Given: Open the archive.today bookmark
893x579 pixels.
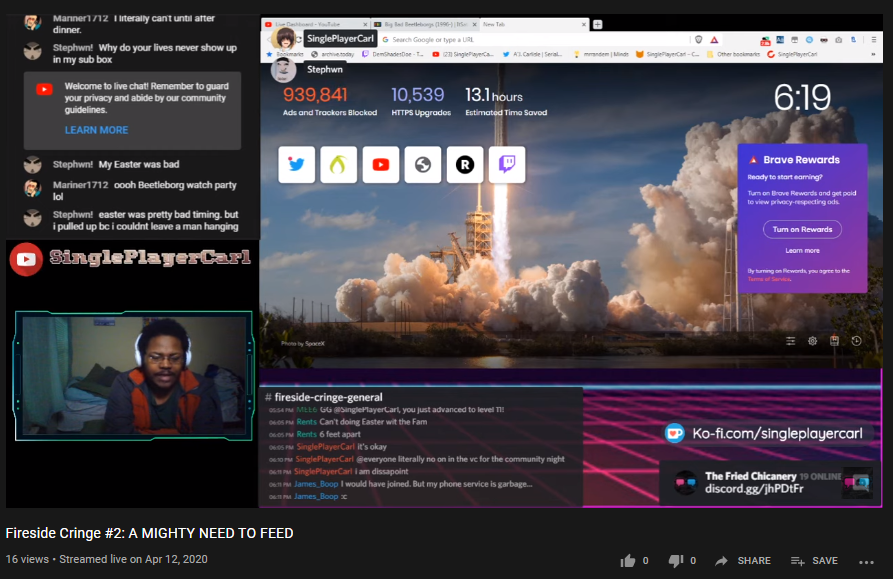Looking at the screenshot, I should 333,55.
